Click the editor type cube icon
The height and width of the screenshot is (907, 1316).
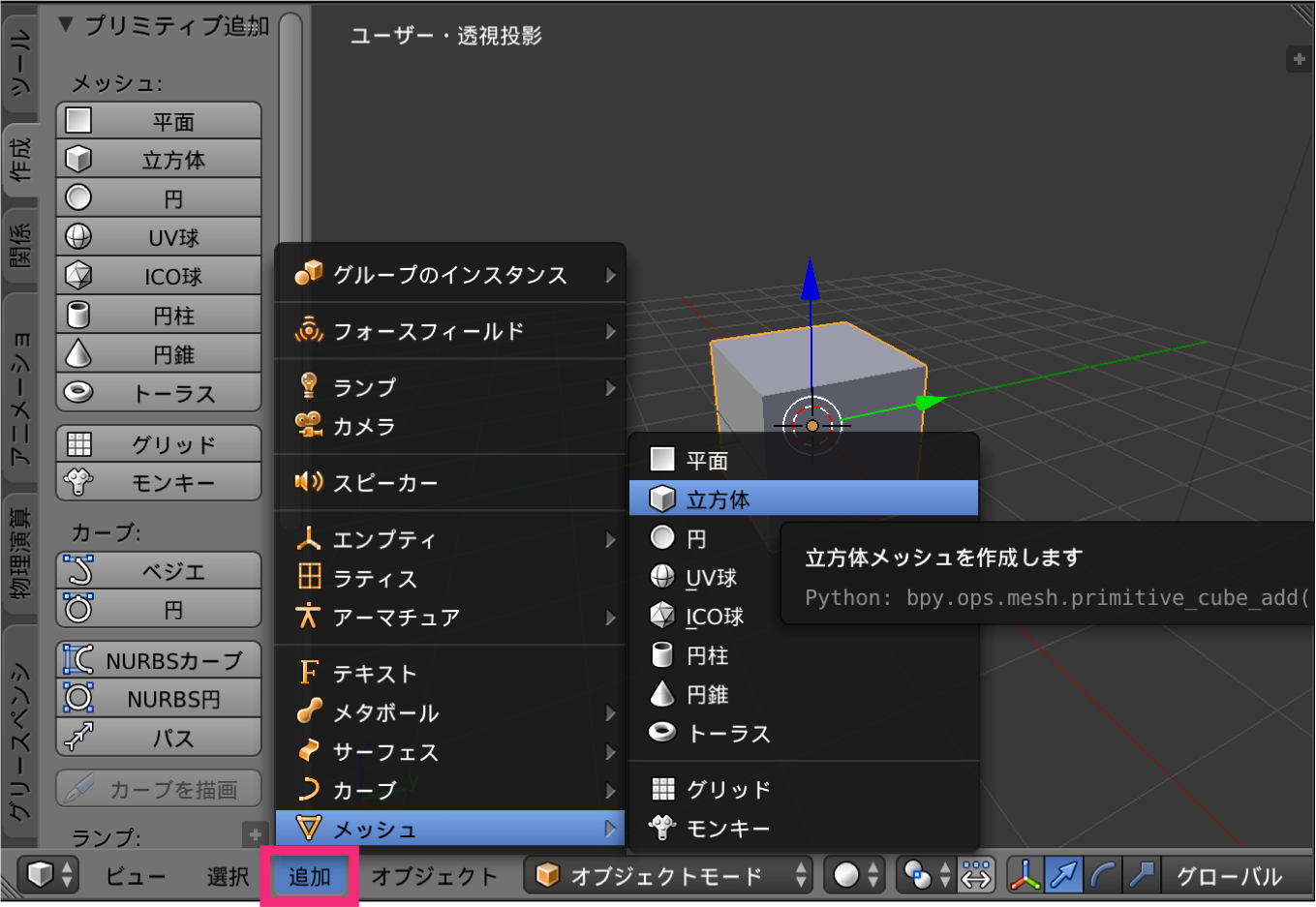point(47,875)
